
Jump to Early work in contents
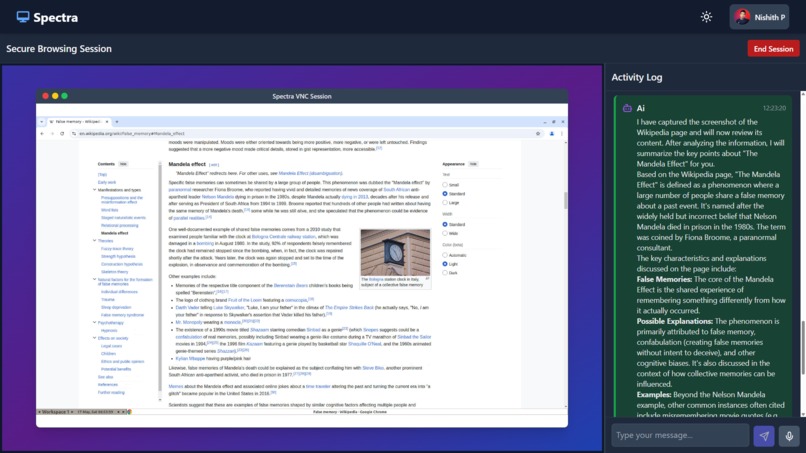coord(107,182)
